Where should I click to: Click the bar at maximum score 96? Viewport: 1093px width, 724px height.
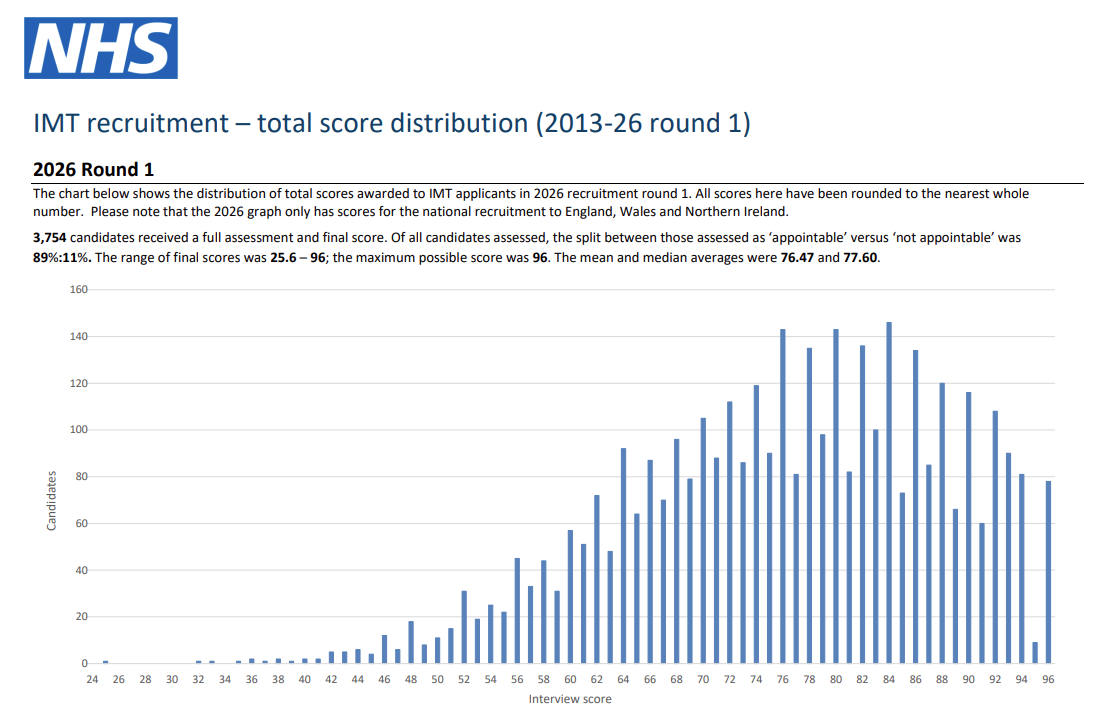click(x=1048, y=572)
